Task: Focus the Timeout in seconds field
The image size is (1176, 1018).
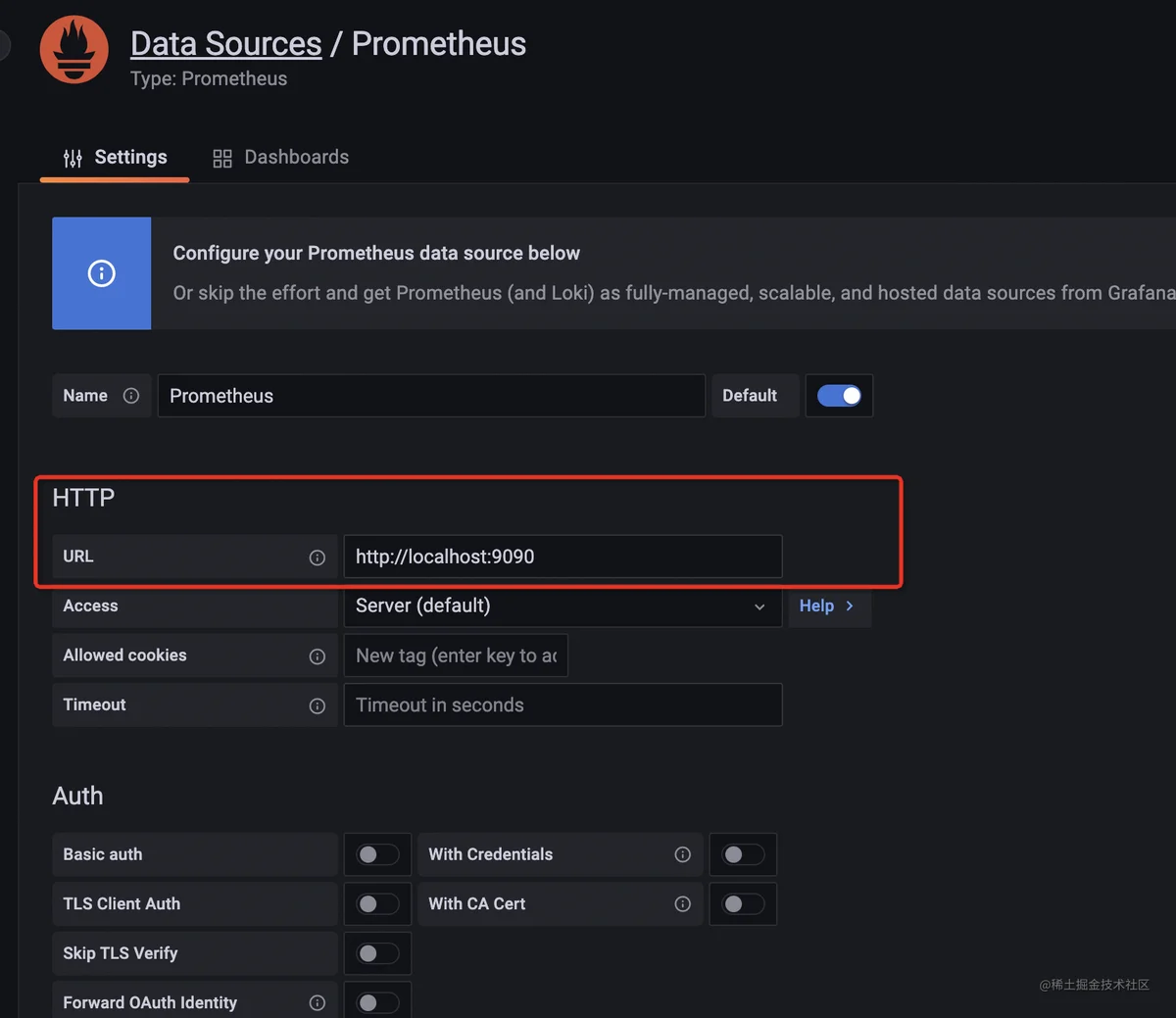Action: [563, 704]
